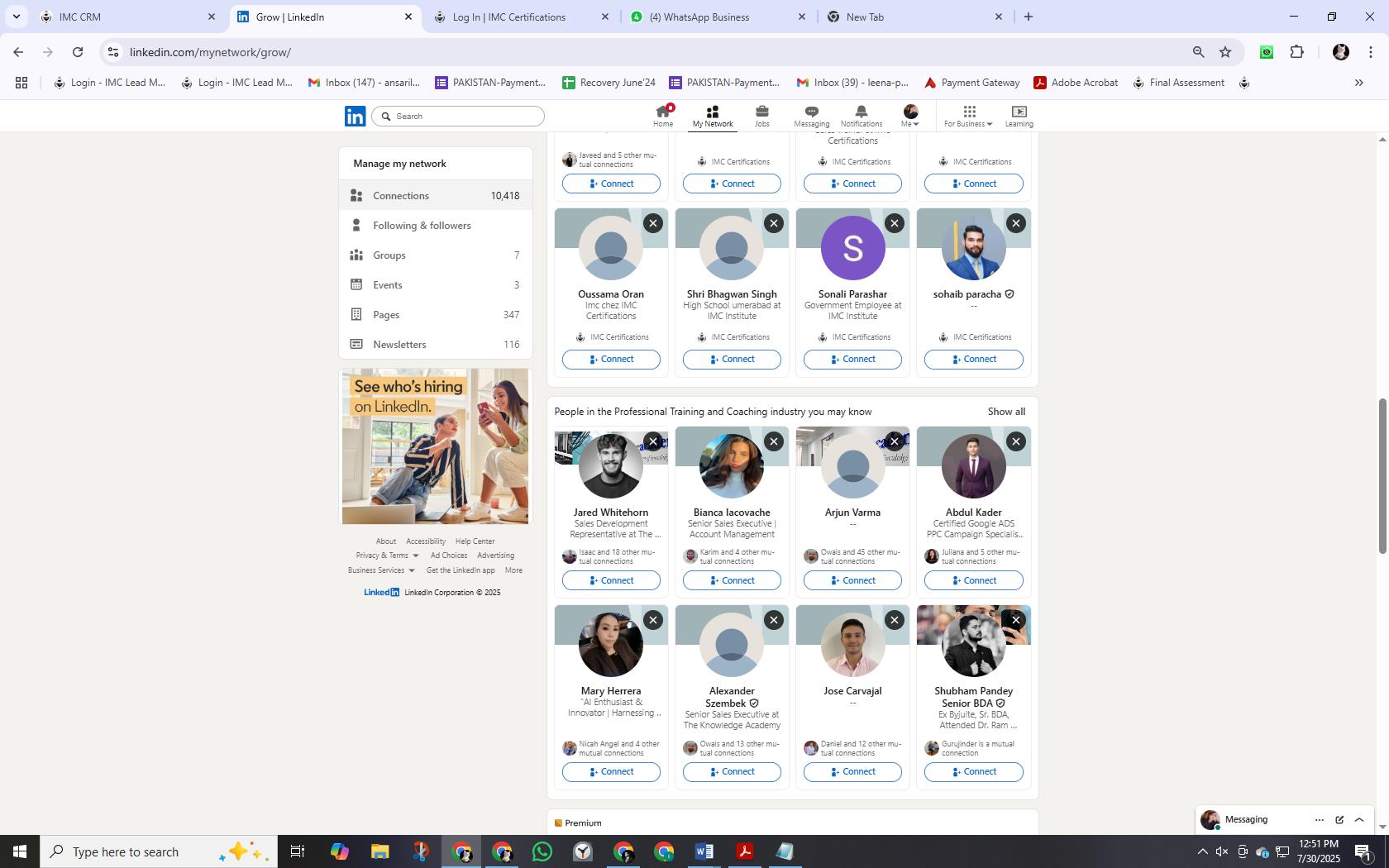Connect with Shubham Pandey
Viewport: 1389px width, 868px height.
973,772
